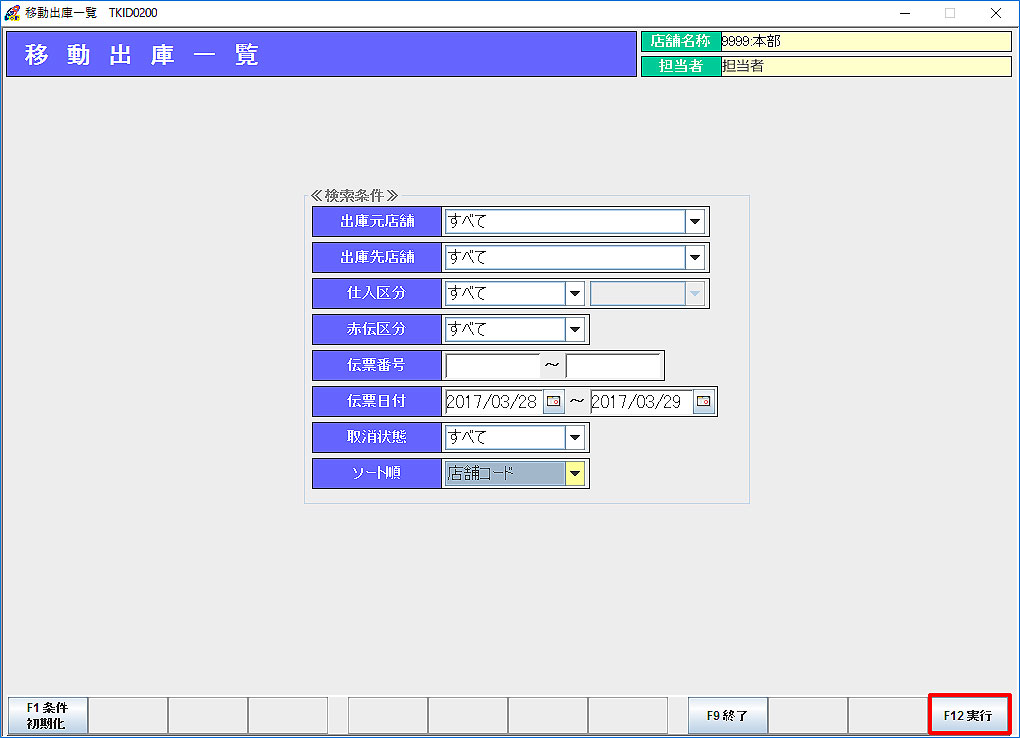The image size is (1020, 738).
Task: Click the end date field 2017/03/29
Action: [x=641, y=402]
